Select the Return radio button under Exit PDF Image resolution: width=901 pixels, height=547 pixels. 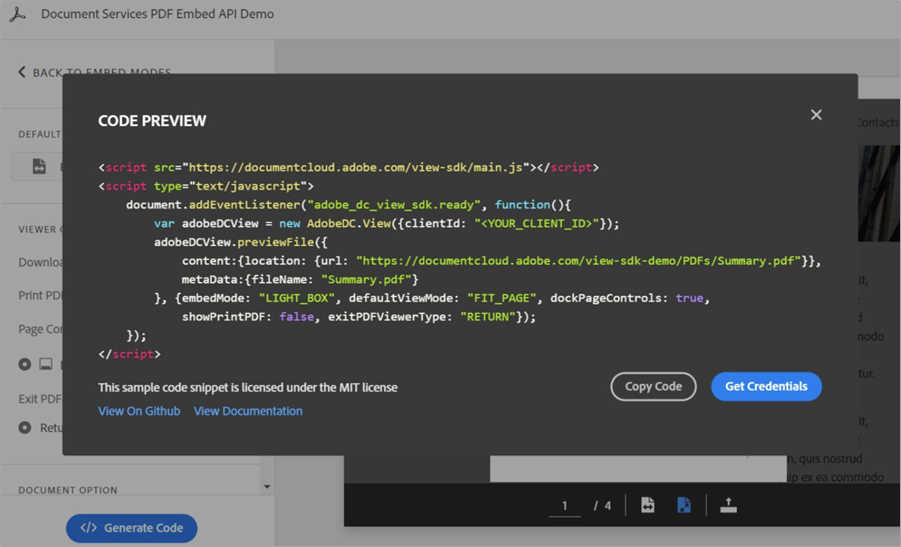coord(25,427)
